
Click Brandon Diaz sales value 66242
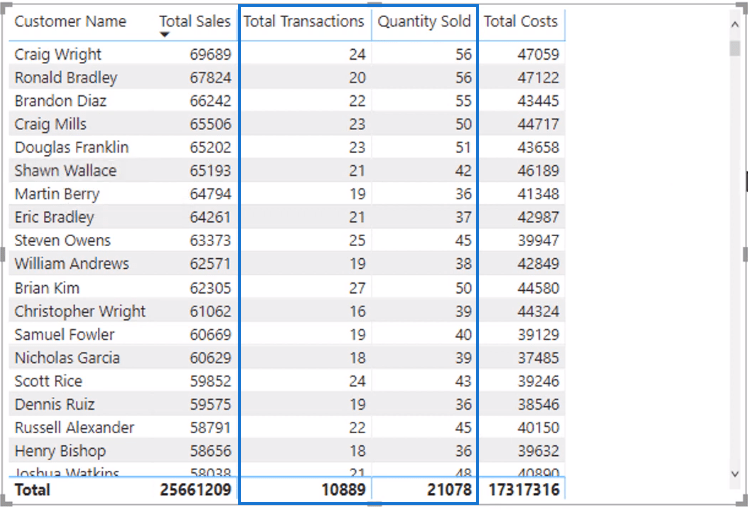pos(210,101)
